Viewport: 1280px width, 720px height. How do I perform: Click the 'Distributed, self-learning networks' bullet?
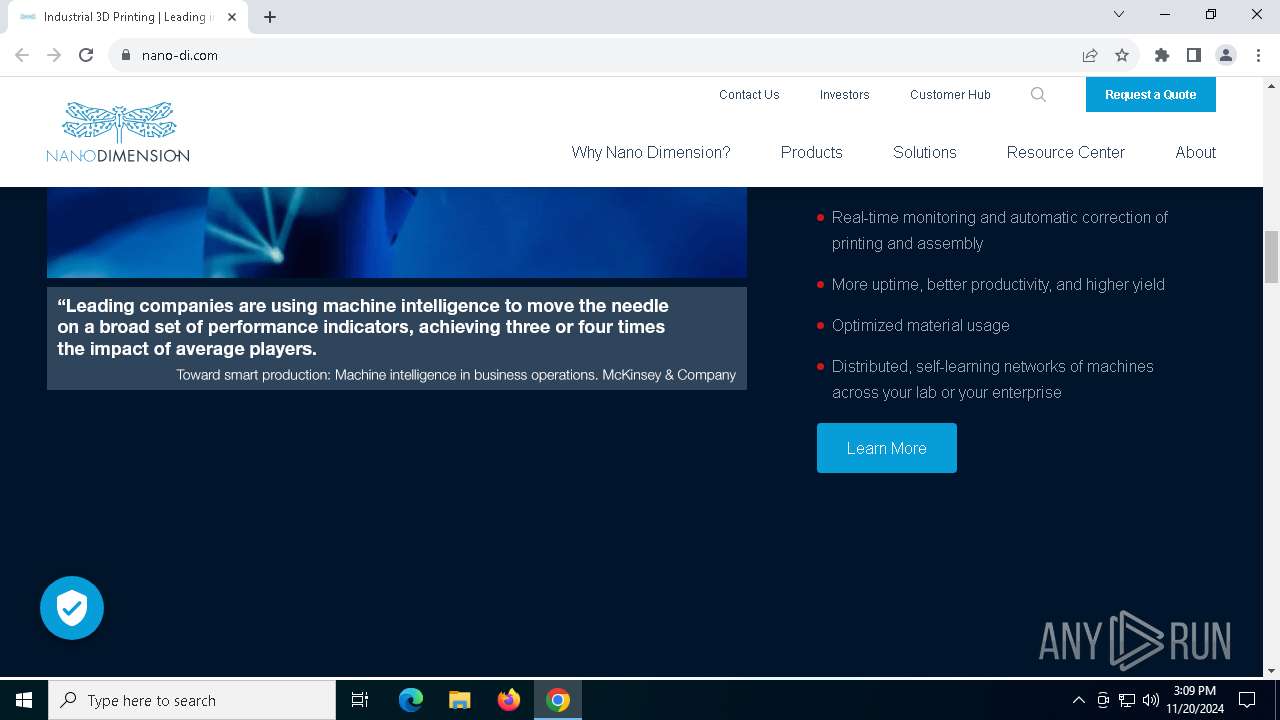click(x=993, y=379)
